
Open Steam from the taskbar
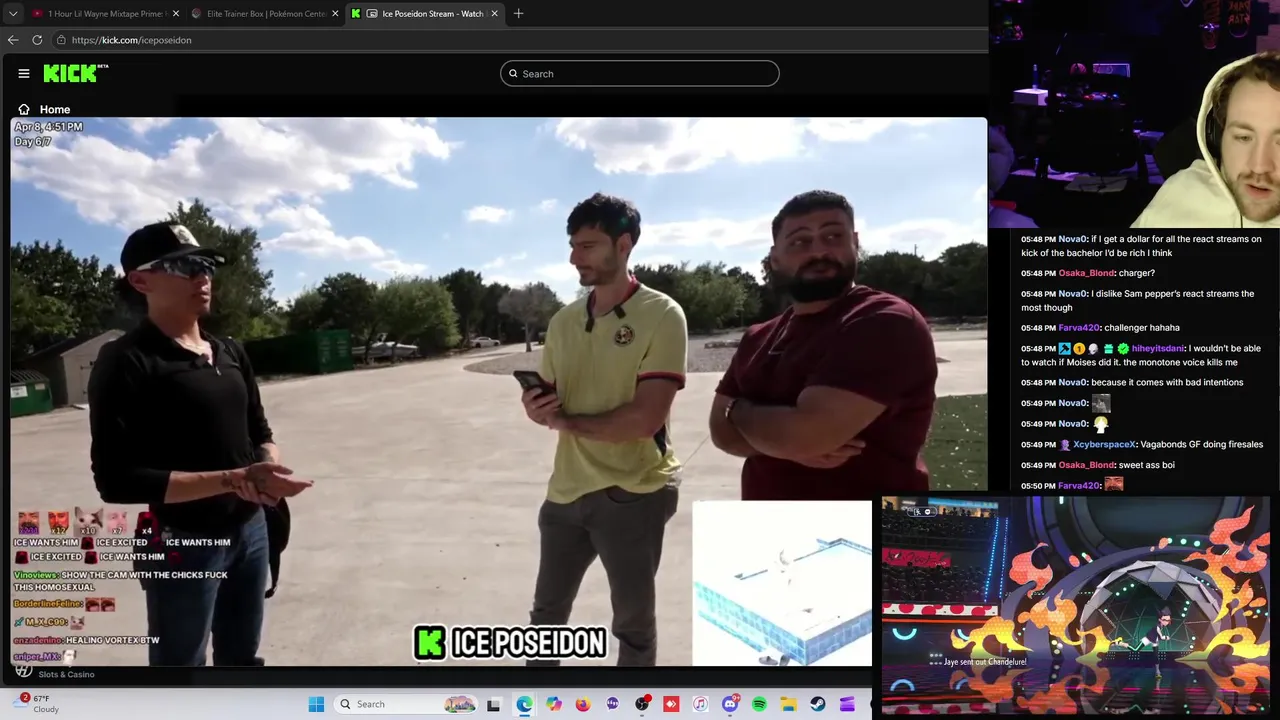coord(818,704)
